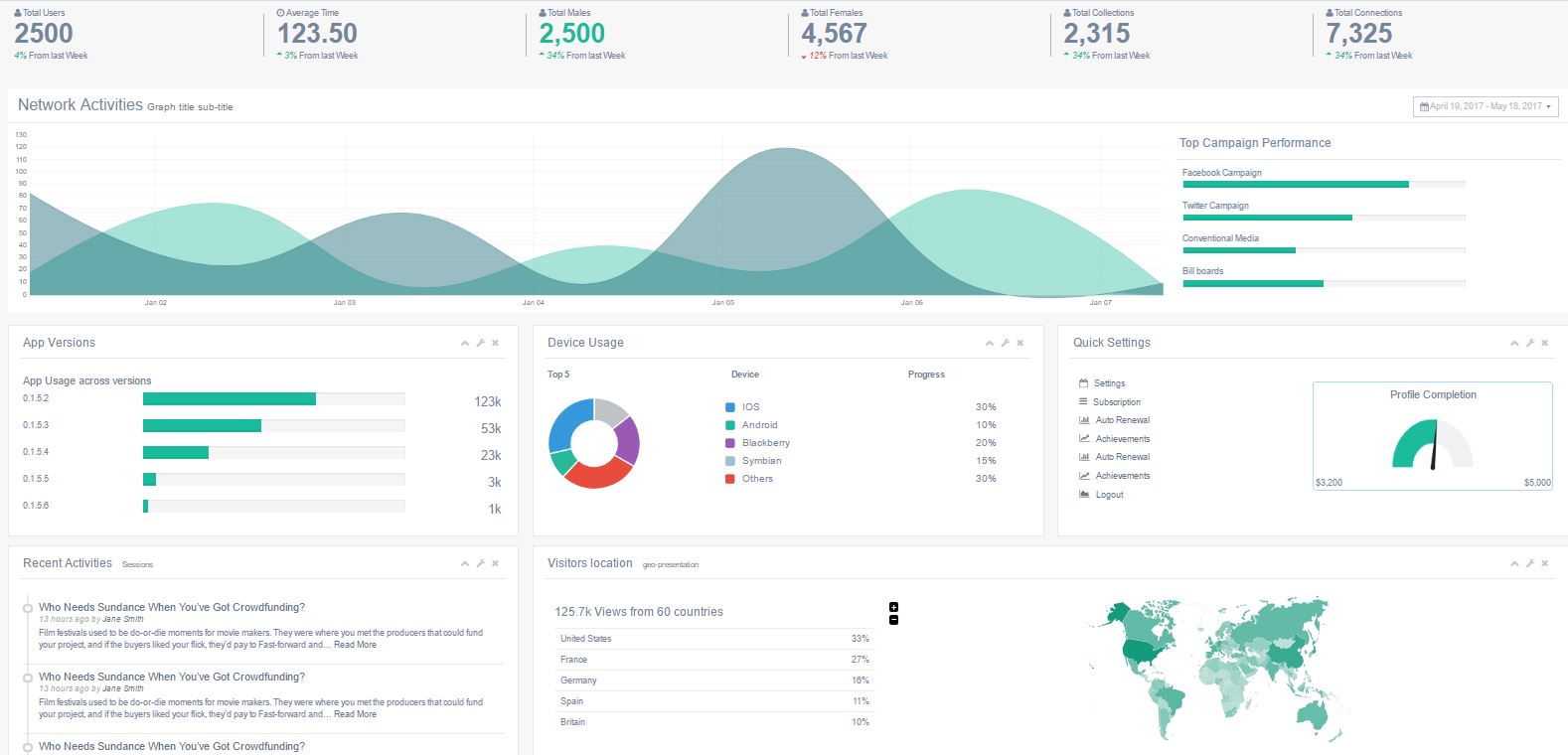Click the Total Males user icon
The width and height of the screenshot is (1568, 755).
[x=543, y=13]
